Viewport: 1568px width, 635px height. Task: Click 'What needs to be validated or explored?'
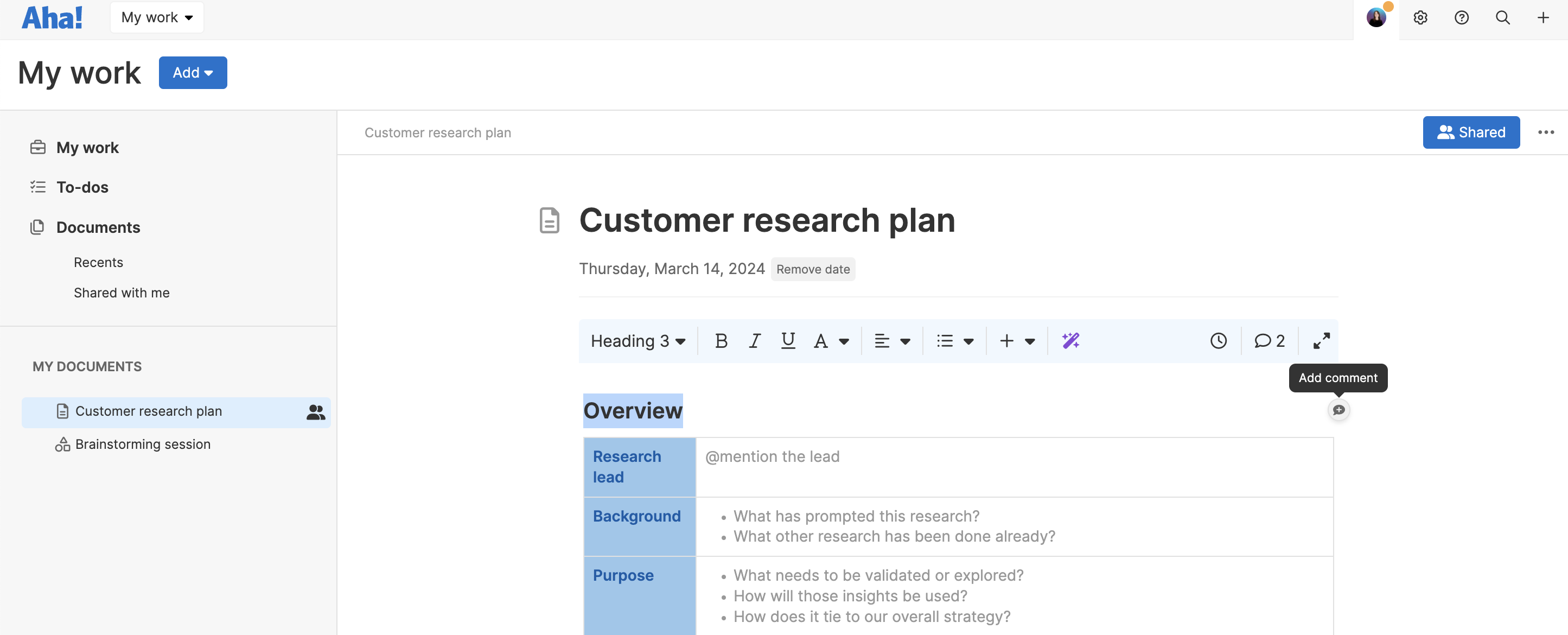(878, 575)
